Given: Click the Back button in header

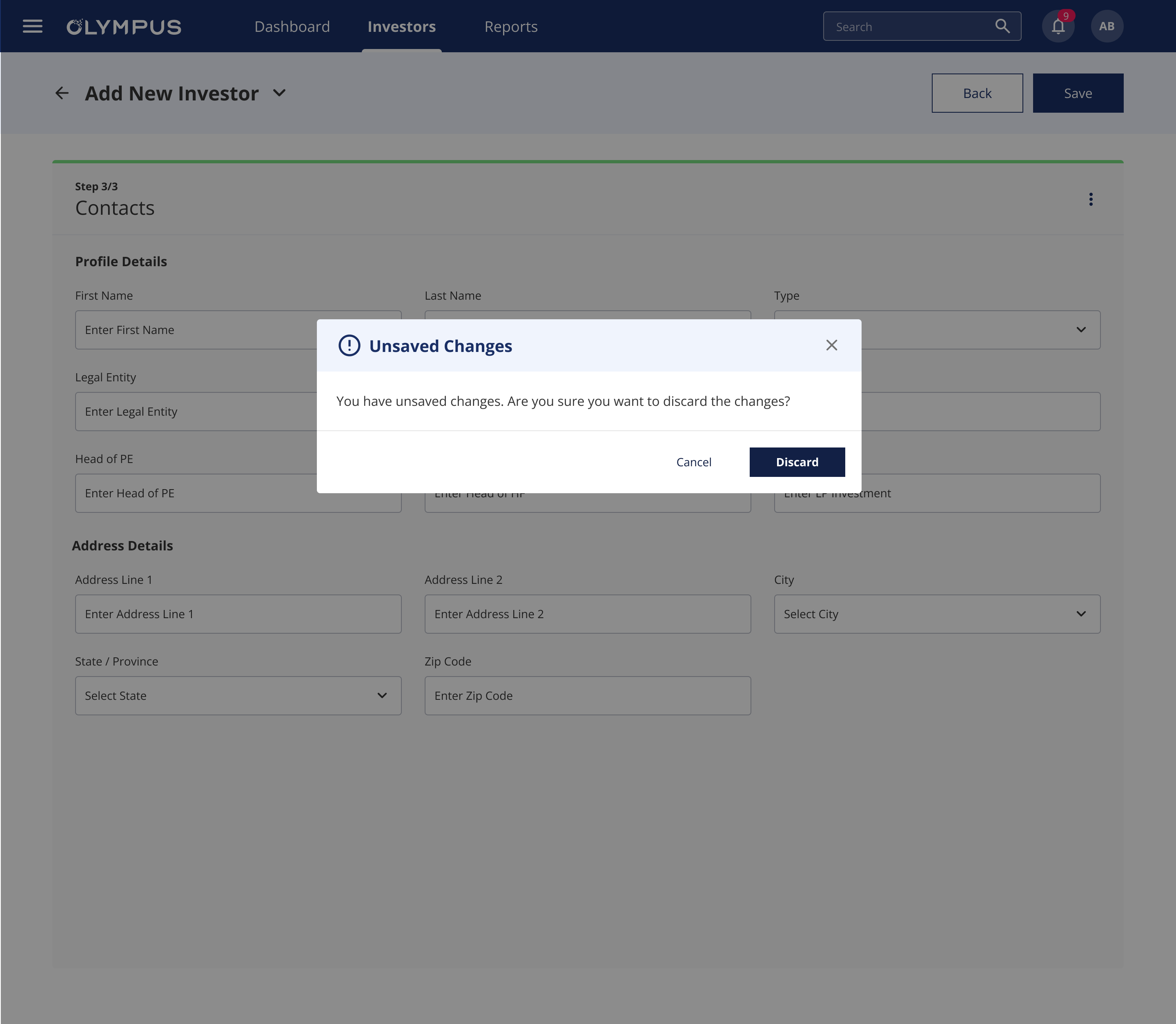Looking at the screenshot, I should coord(977,93).
